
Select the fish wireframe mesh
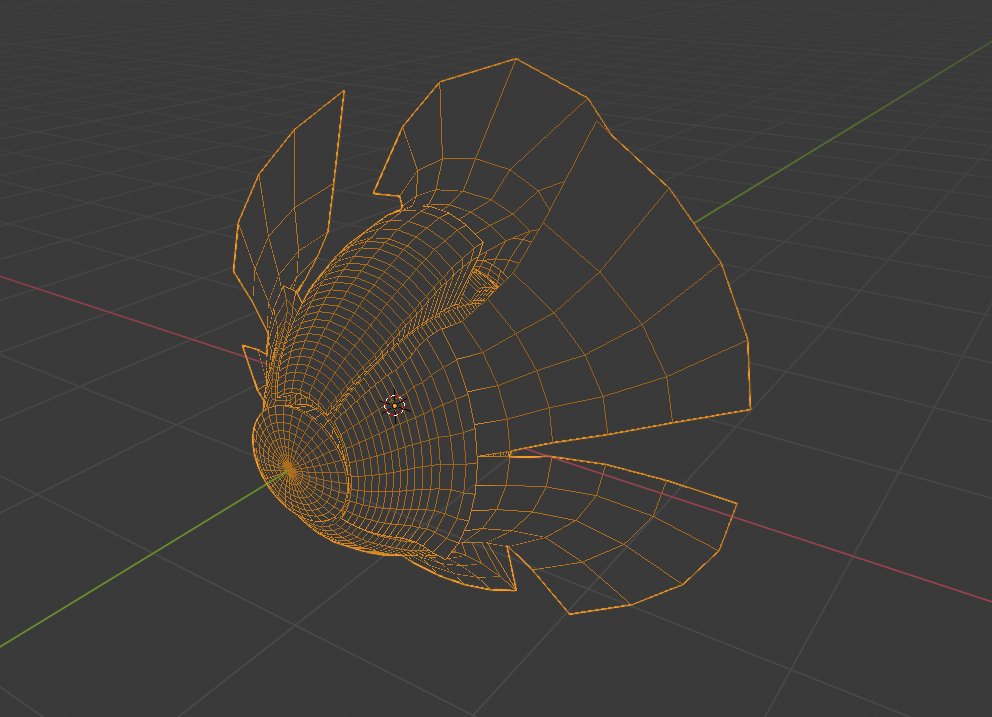[x=400, y=330]
